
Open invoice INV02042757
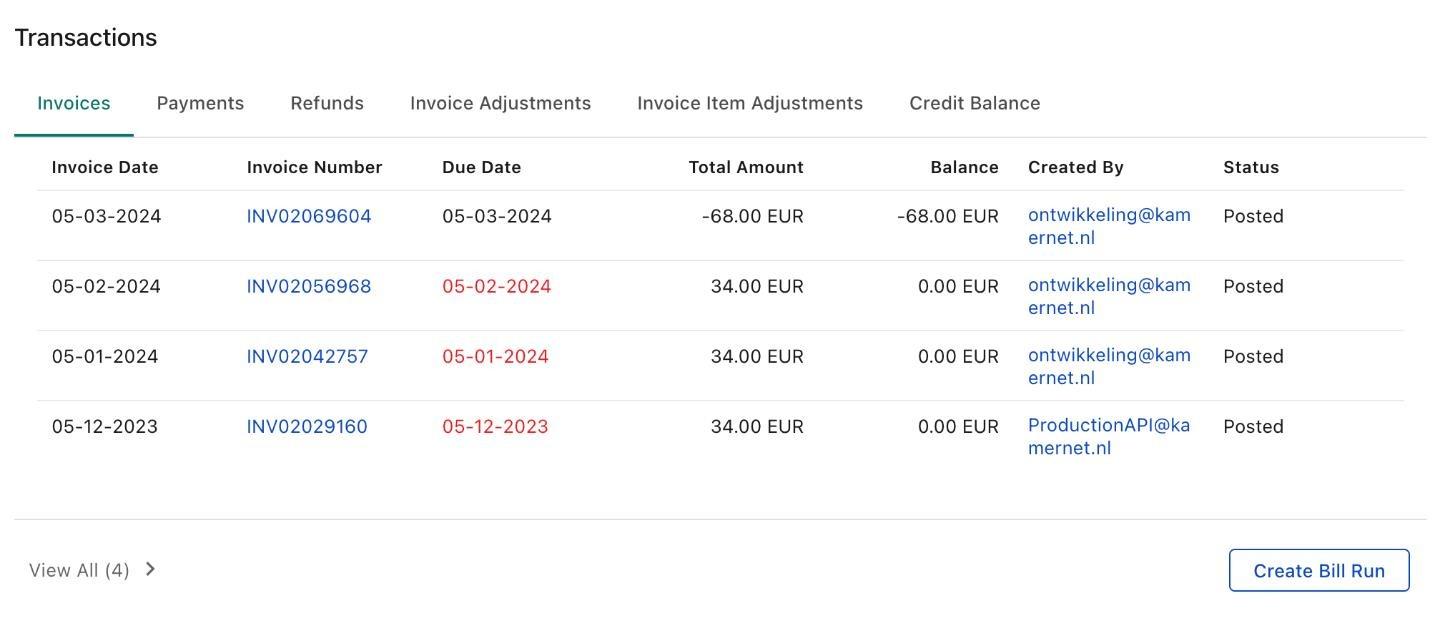point(307,356)
